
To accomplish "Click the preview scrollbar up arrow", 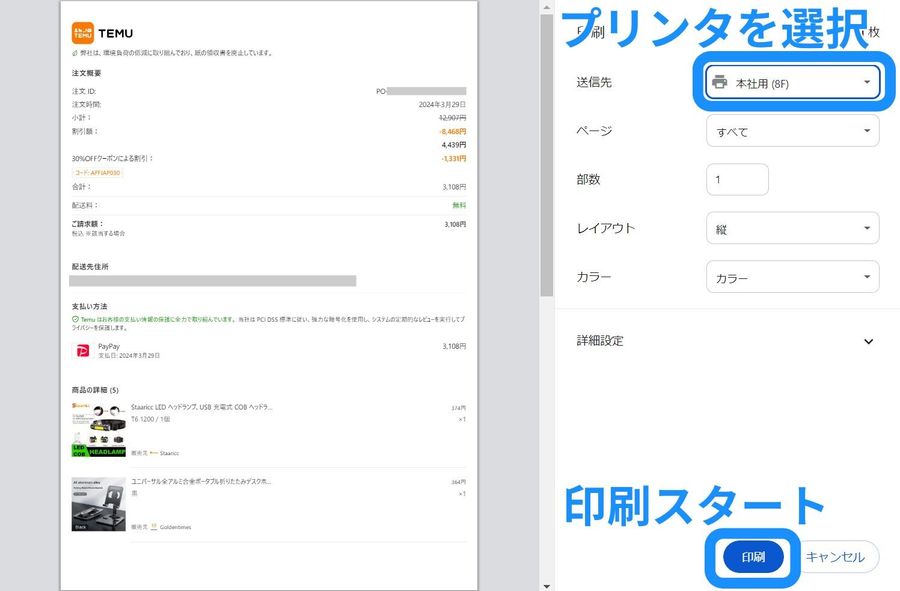I will (x=546, y=7).
